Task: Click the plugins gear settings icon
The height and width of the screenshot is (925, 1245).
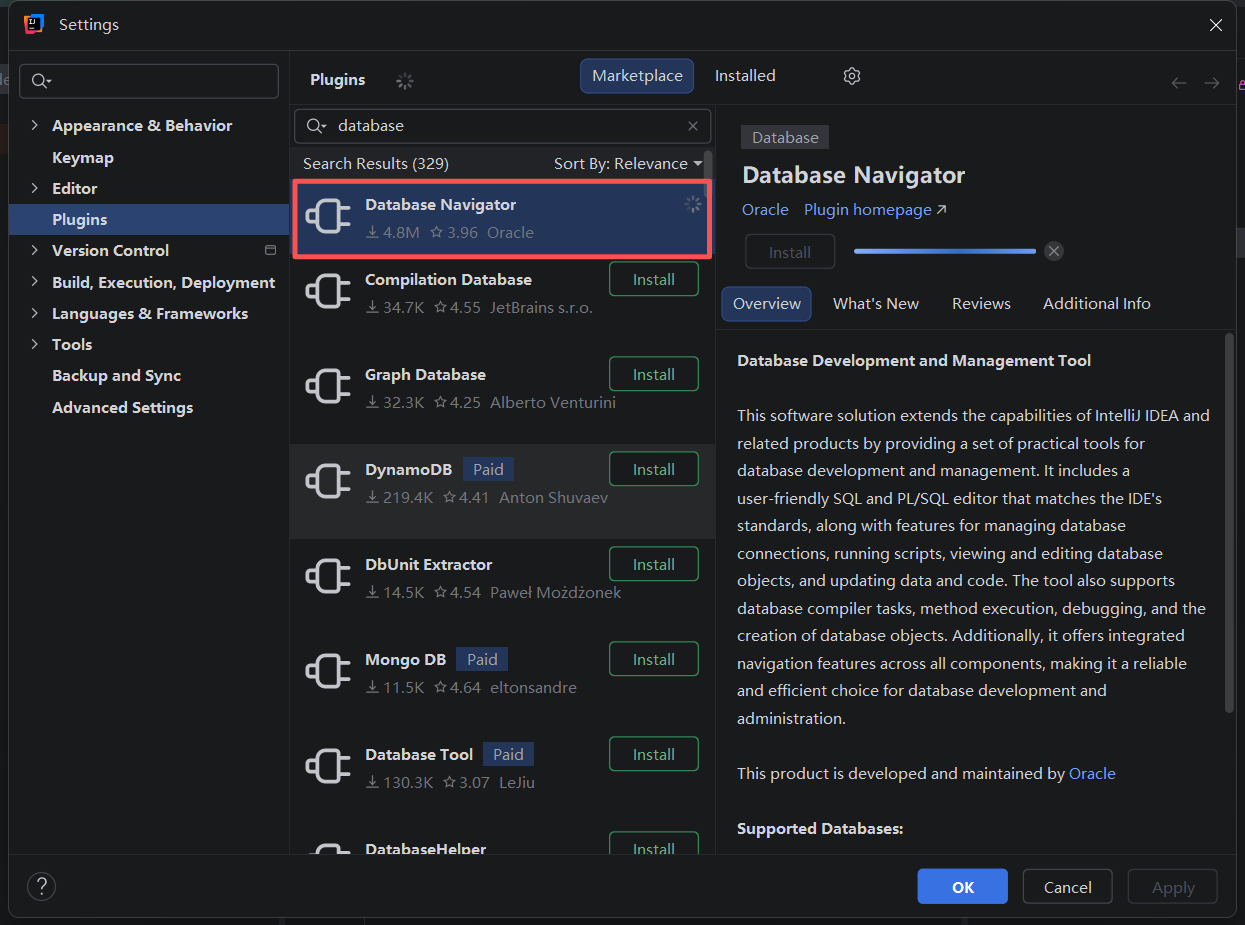Action: click(852, 76)
